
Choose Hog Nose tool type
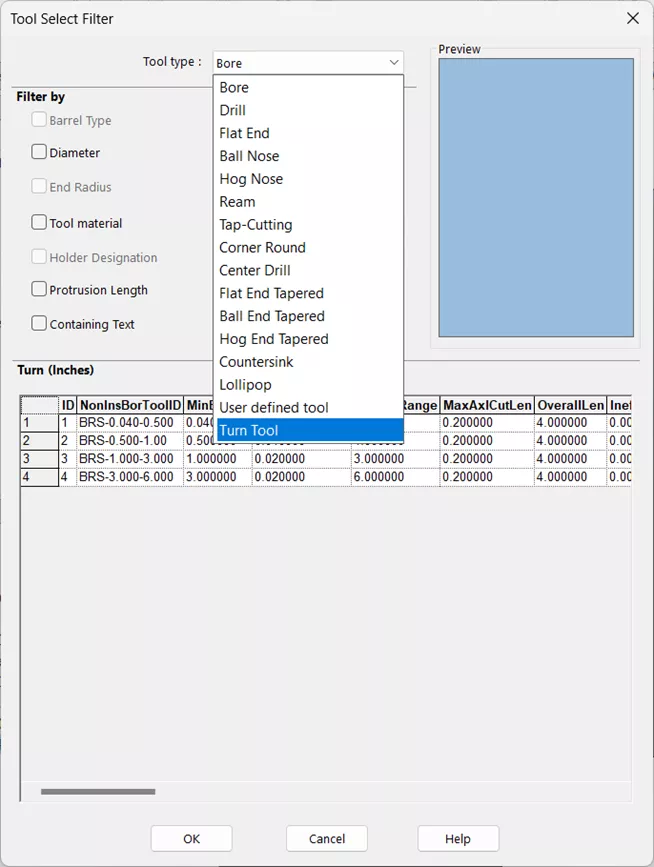point(308,179)
